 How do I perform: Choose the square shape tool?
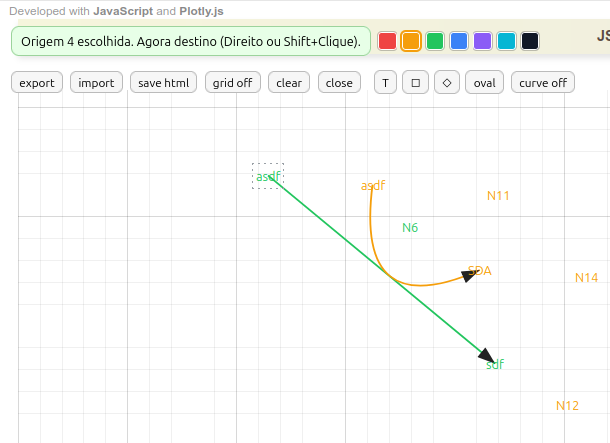[415, 82]
